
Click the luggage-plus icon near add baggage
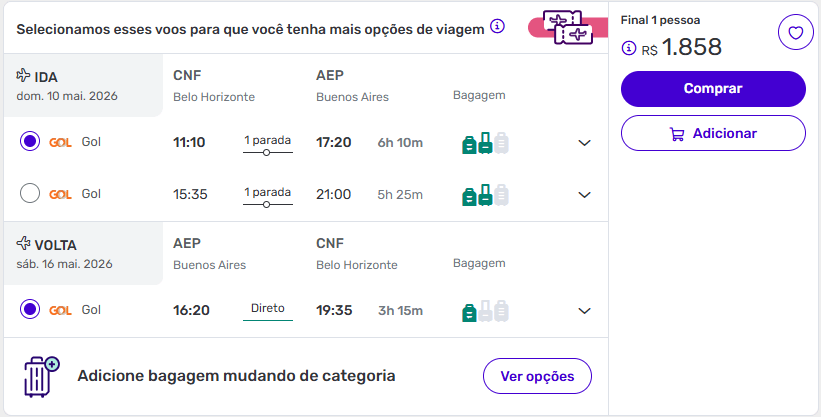41,377
